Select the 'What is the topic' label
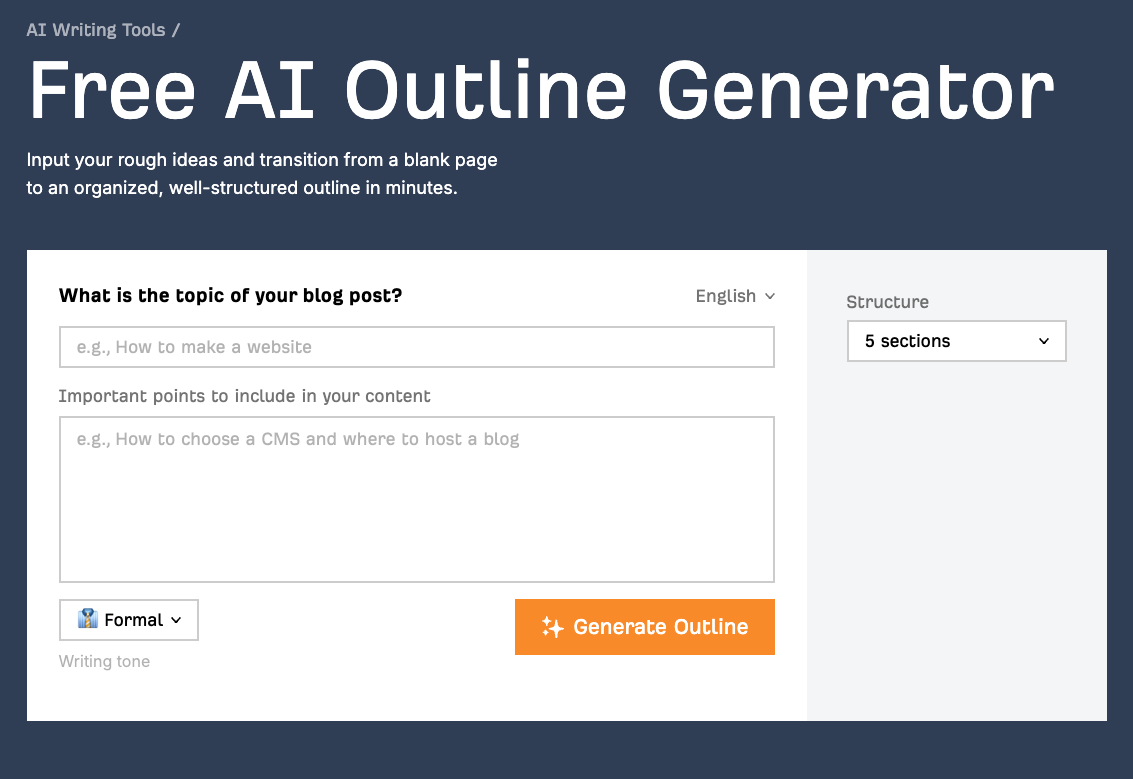1133x779 pixels. 231,296
